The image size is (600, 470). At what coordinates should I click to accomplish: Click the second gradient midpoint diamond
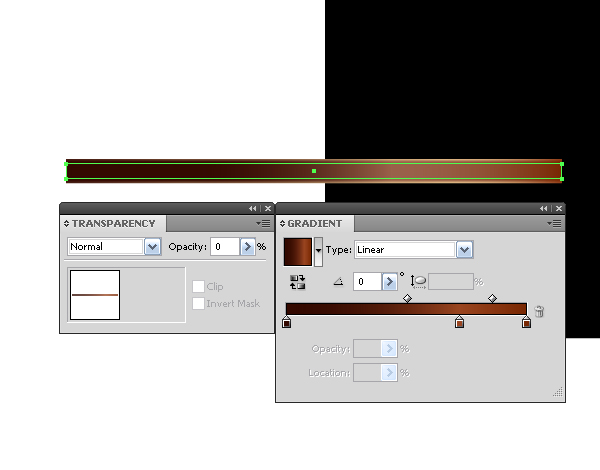(x=492, y=298)
